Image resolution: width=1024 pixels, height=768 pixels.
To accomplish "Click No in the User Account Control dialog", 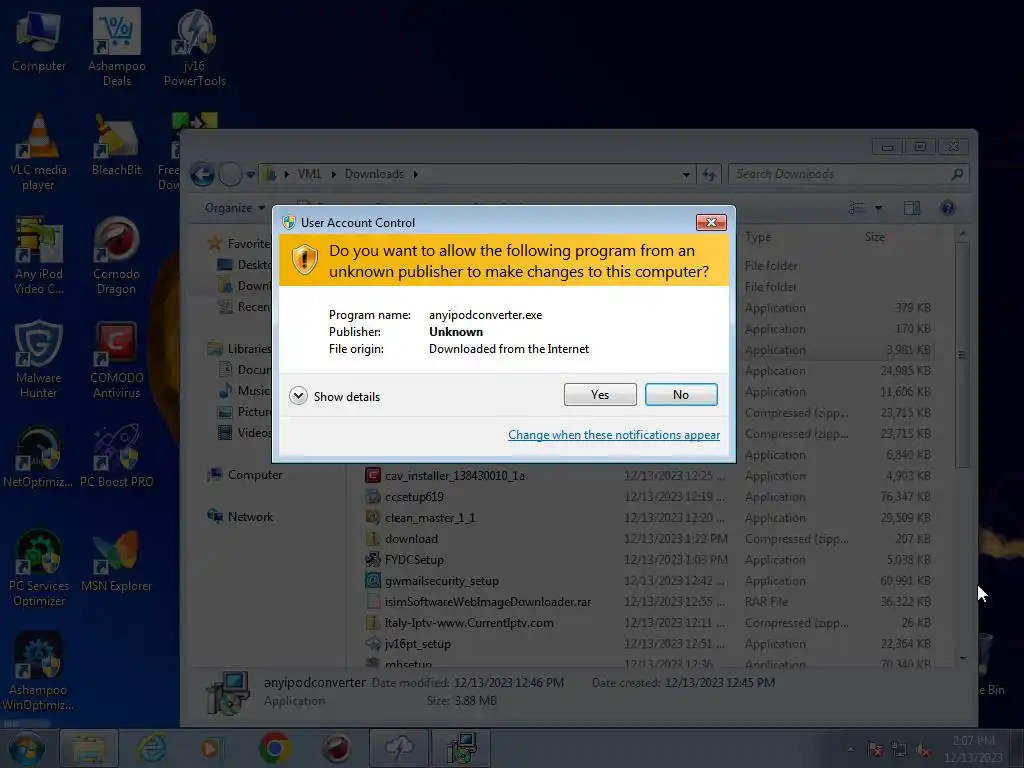I will (x=680, y=394).
